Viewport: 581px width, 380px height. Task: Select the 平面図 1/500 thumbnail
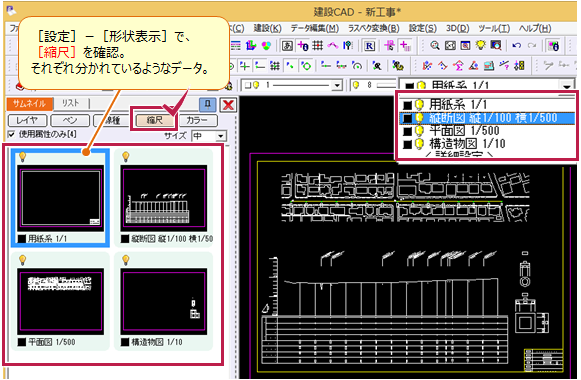point(60,301)
